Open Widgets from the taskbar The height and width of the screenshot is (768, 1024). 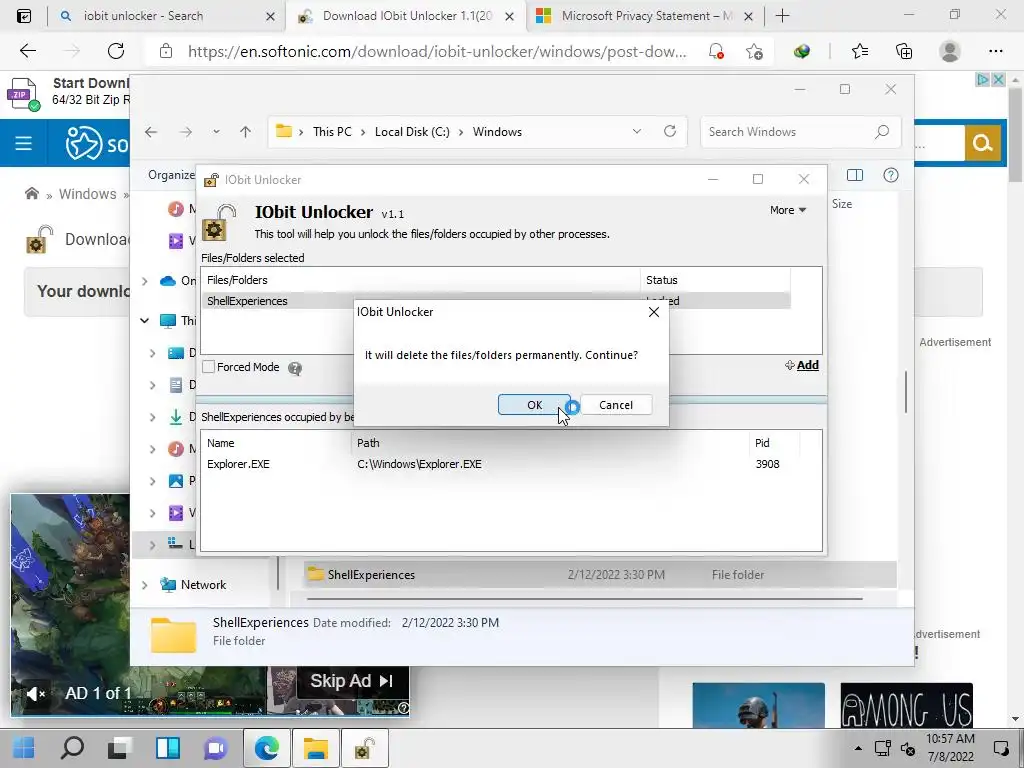click(x=168, y=748)
